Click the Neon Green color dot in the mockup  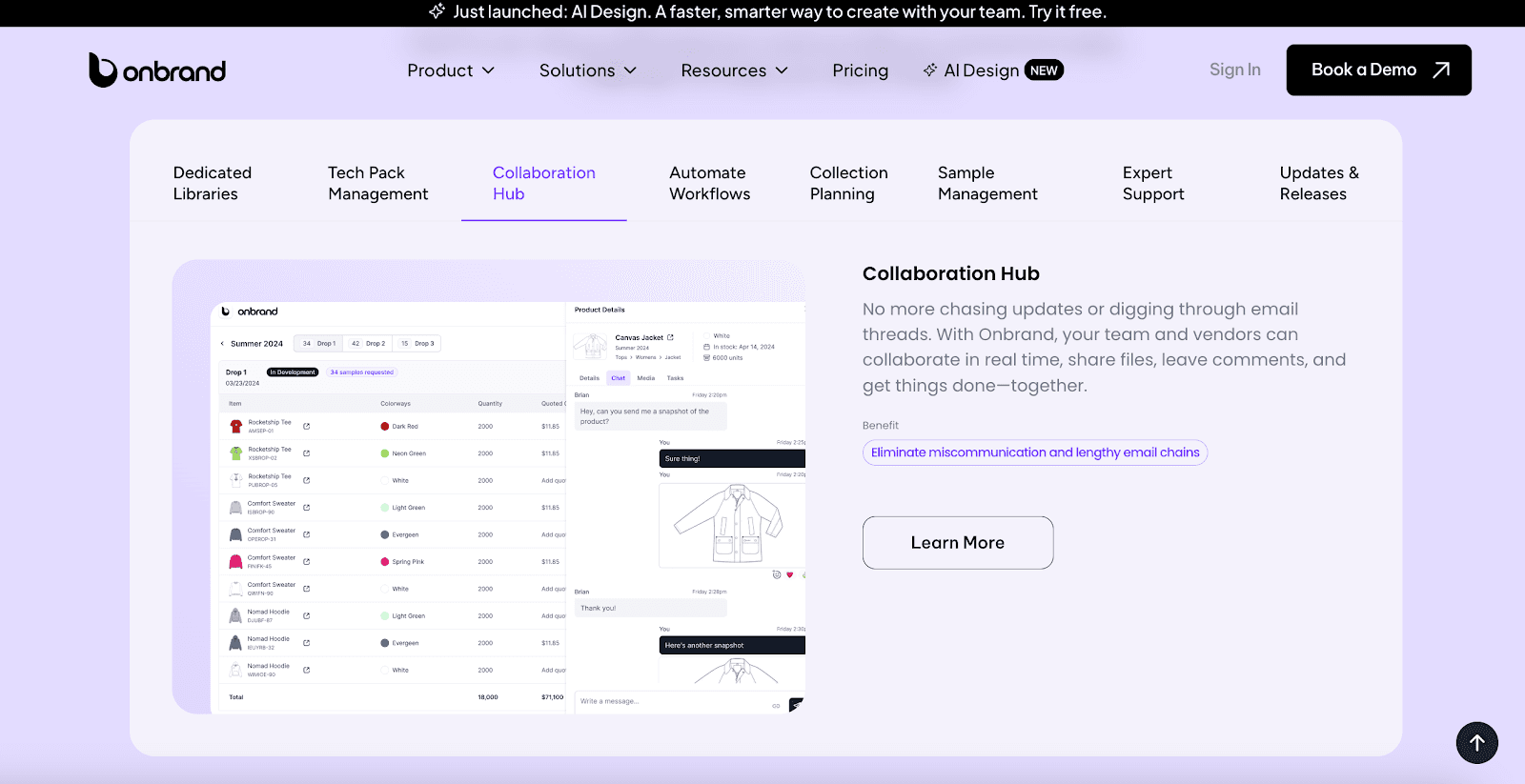384,453
